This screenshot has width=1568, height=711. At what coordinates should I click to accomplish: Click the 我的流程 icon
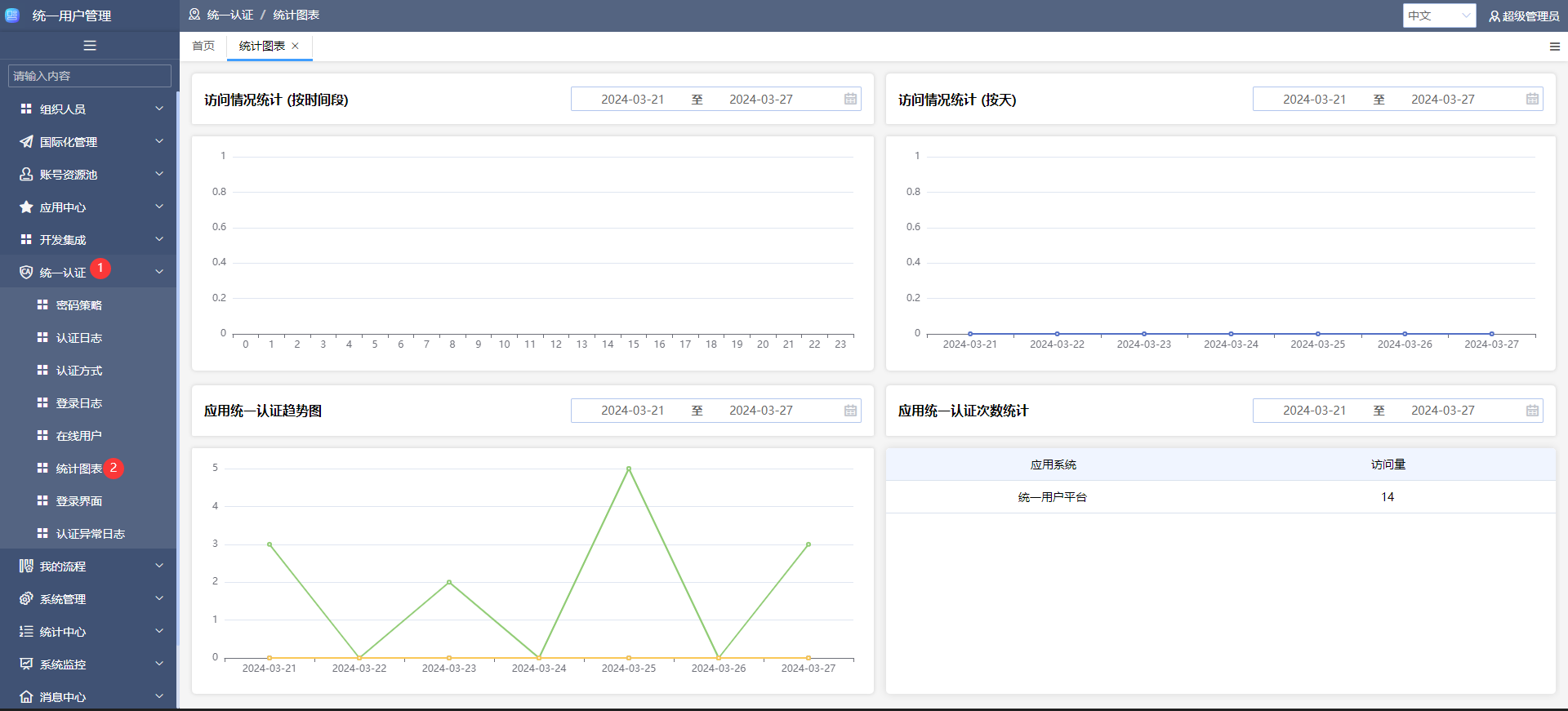26,566
